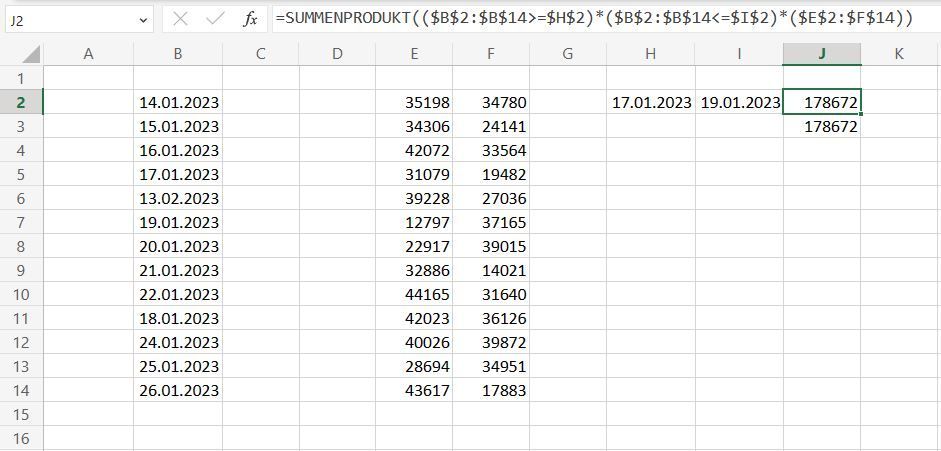This screenshot has height=451, width=941.
Task: Select column B cell 17.01.2023 in row 5
Action: [x=178, y=175]
